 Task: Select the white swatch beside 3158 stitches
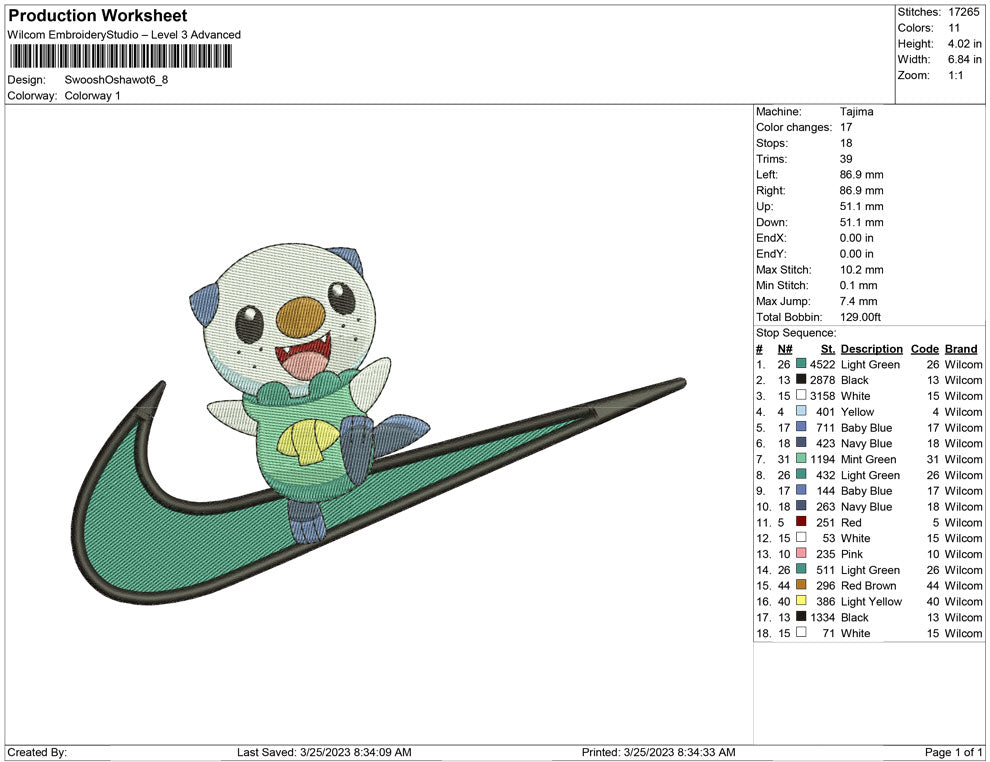pyautogui.click(x=801, y=395)
